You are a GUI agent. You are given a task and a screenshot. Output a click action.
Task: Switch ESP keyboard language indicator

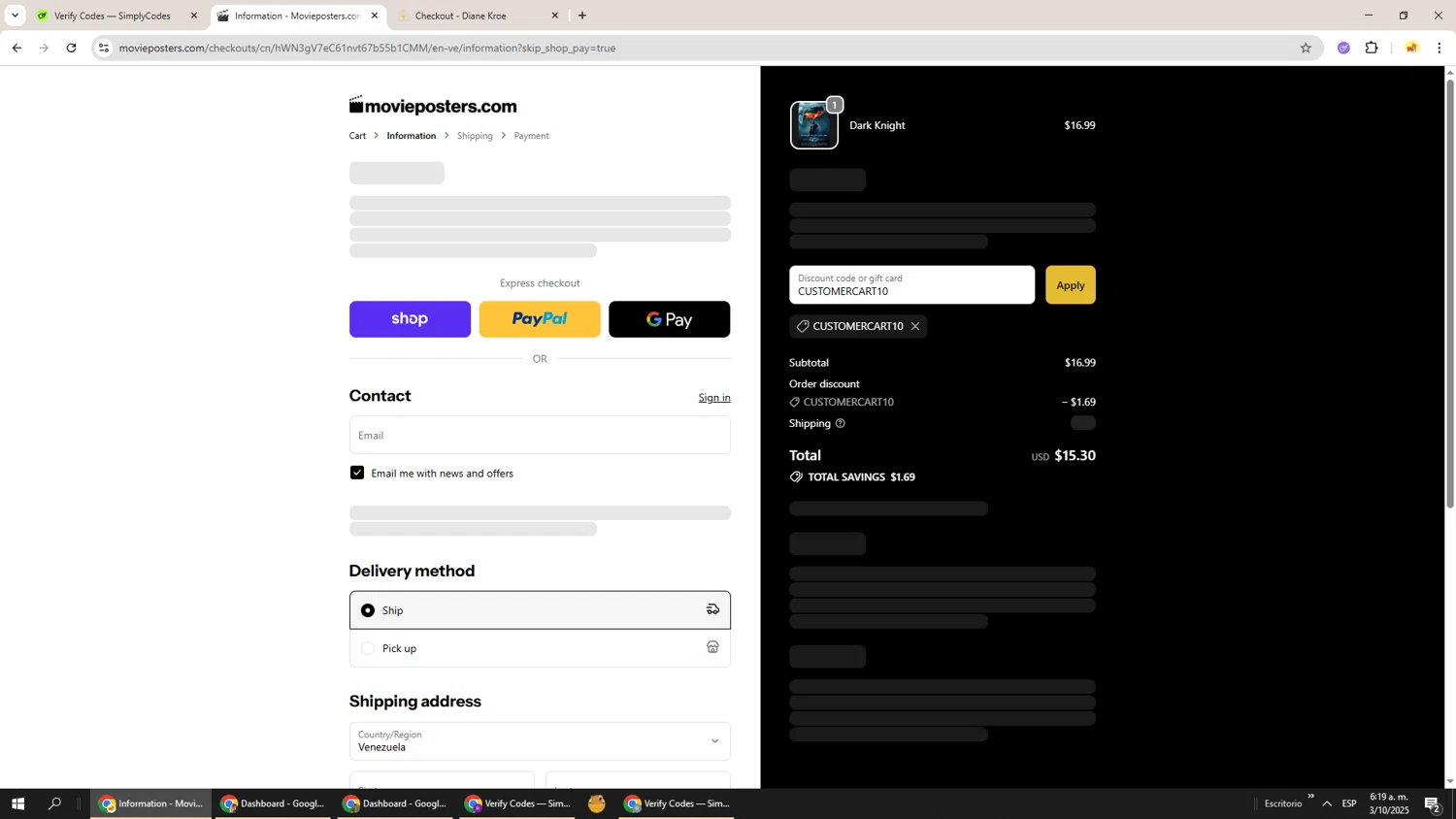coord(1349,803)
